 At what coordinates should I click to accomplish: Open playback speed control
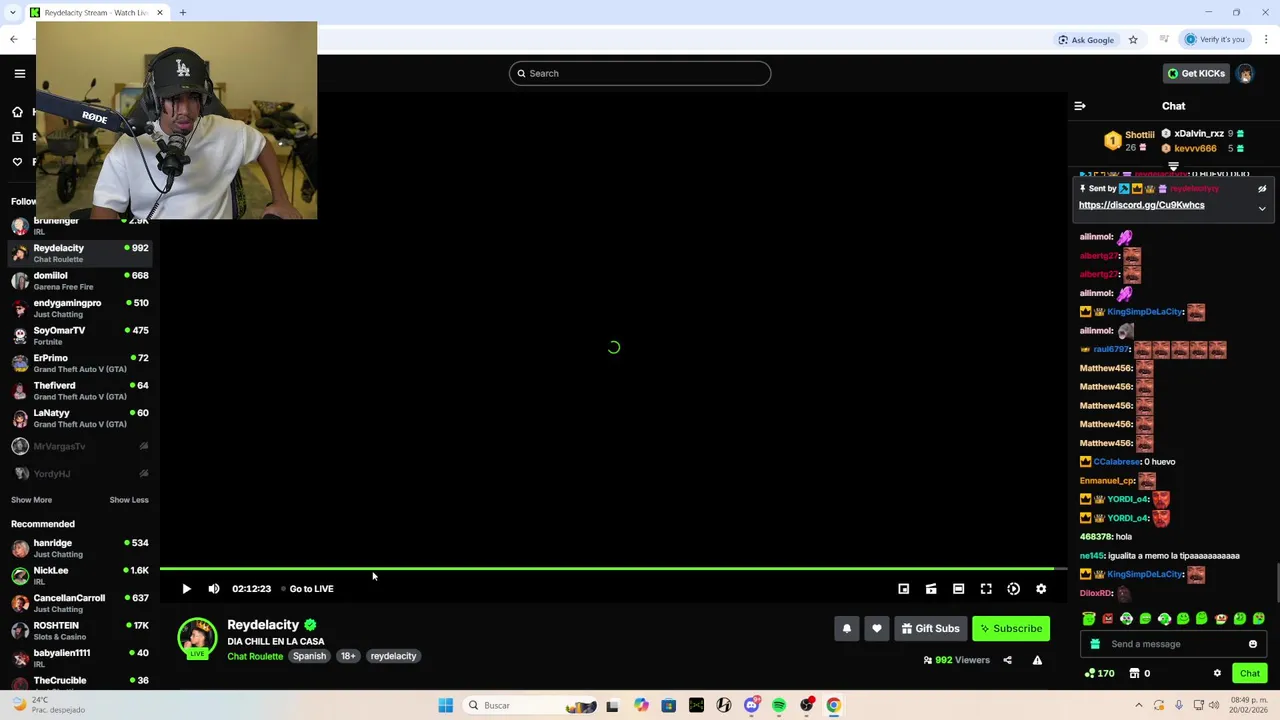(1013, 589)
